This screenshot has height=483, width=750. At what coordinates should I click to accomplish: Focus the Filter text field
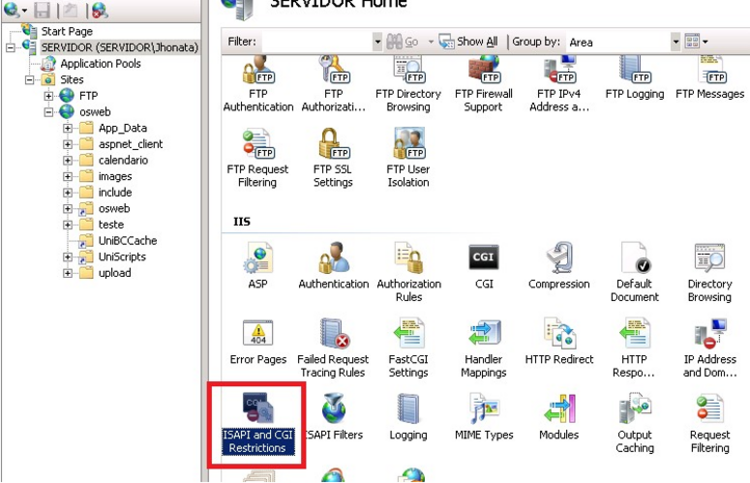(317, 42)
